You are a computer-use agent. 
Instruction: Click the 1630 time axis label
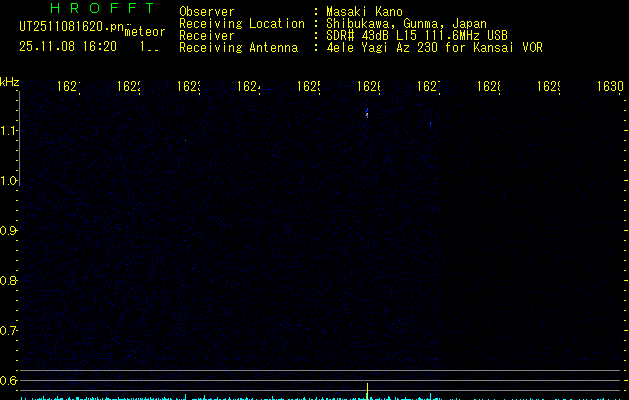610,86
